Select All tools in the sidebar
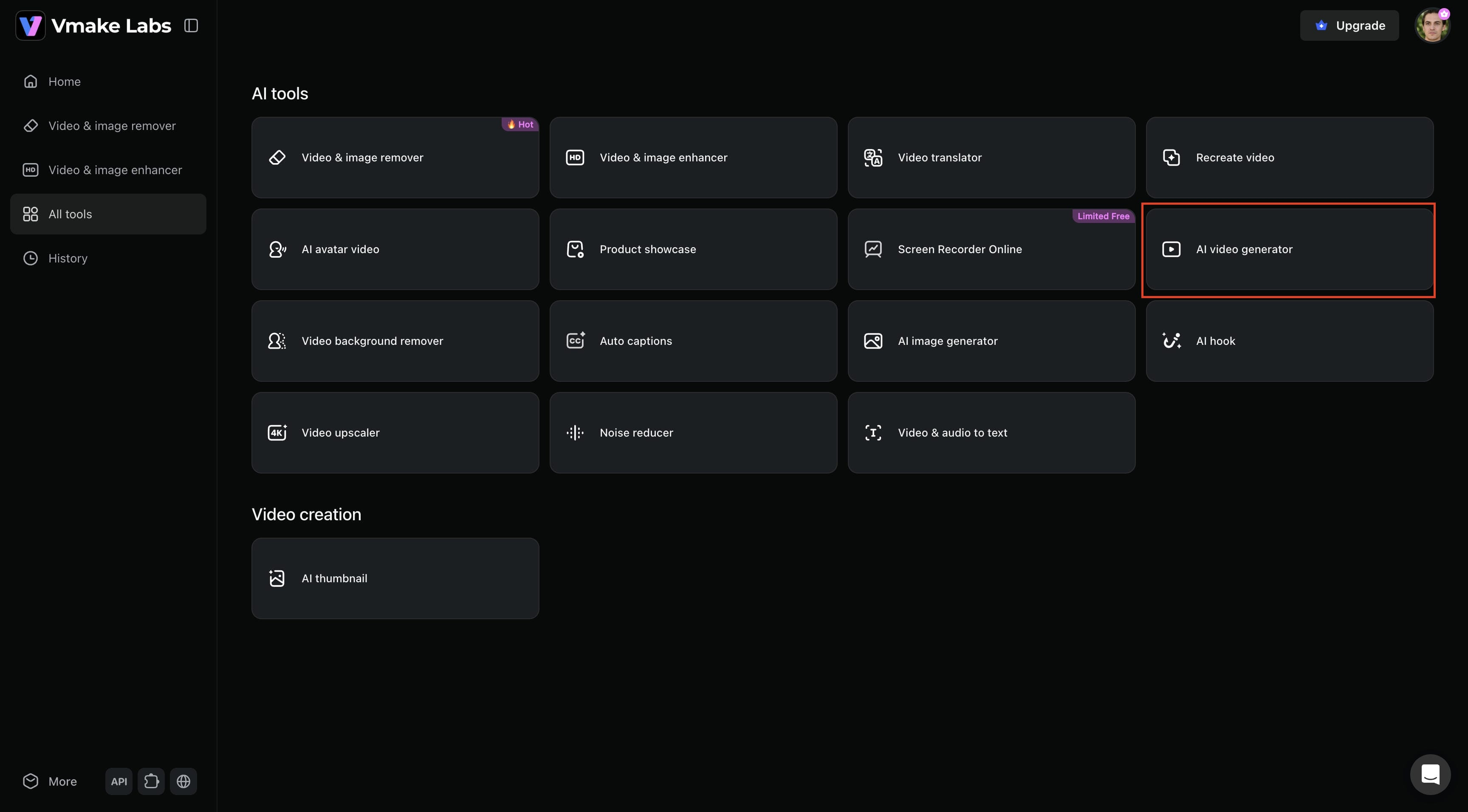The height and width of the screenshot is (812, 1468). point(108,214)
